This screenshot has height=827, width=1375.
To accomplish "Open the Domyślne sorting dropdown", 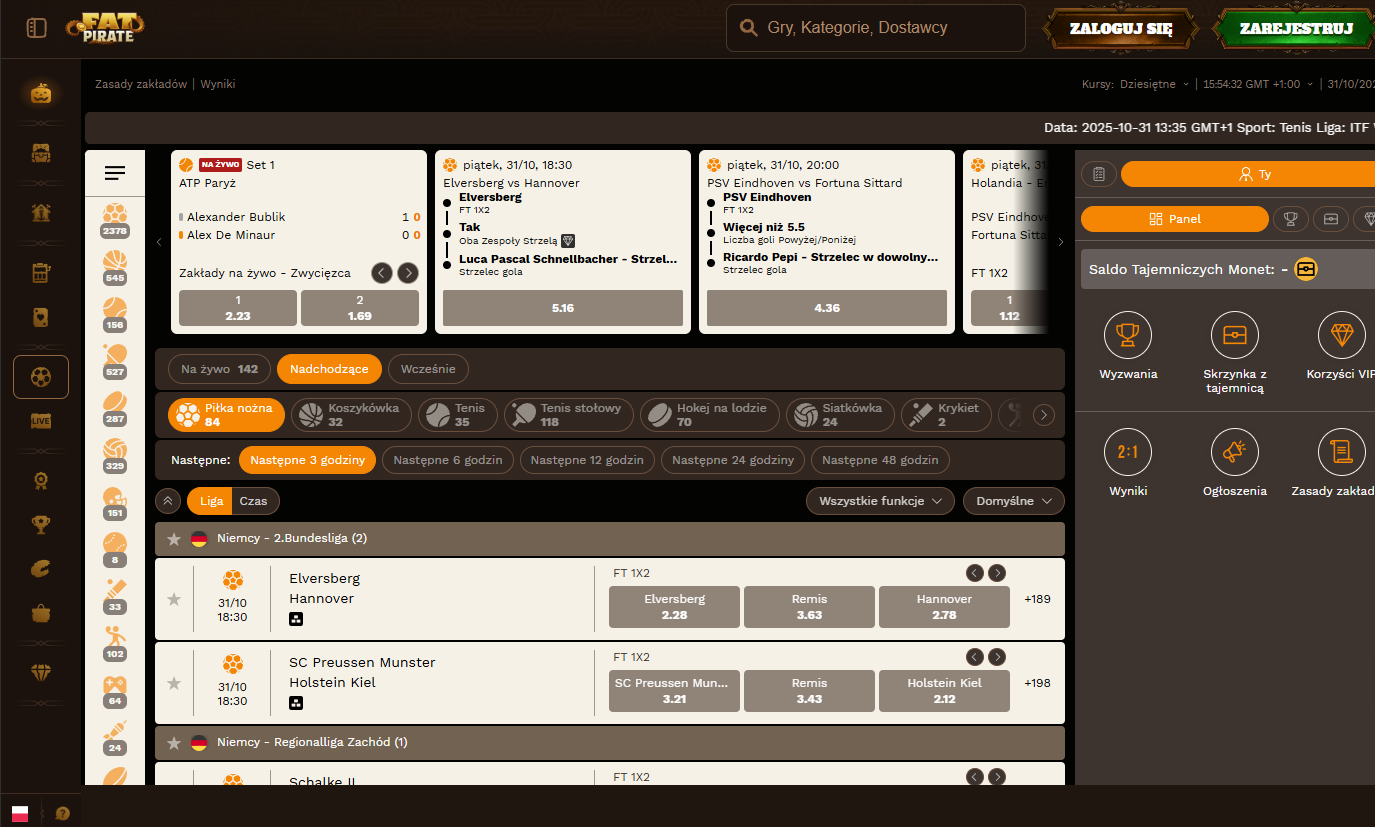I will coord(1013,501).
